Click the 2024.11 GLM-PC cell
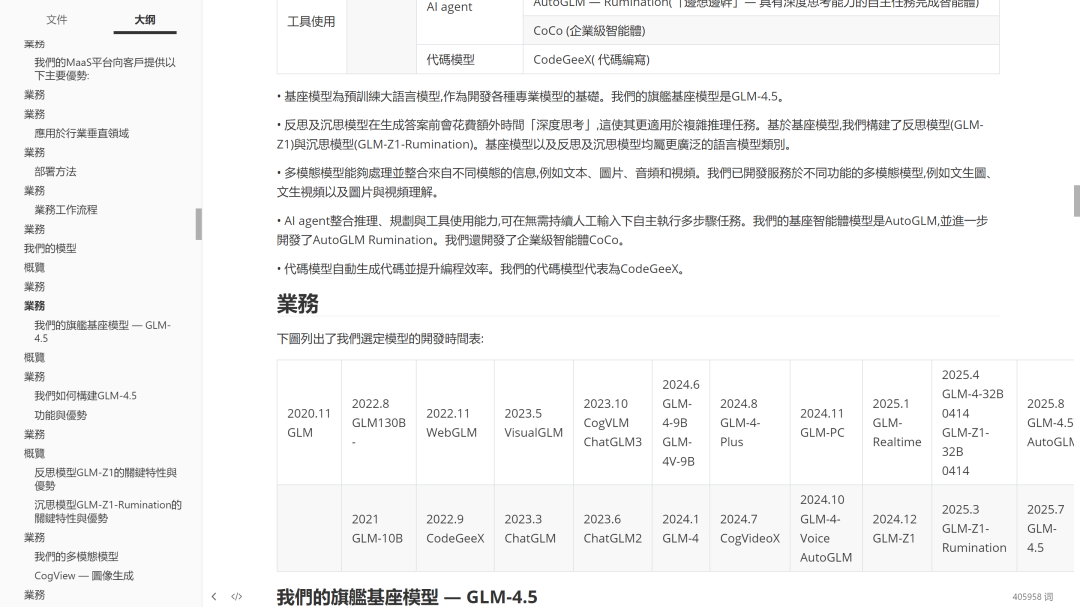 [827, 422]
